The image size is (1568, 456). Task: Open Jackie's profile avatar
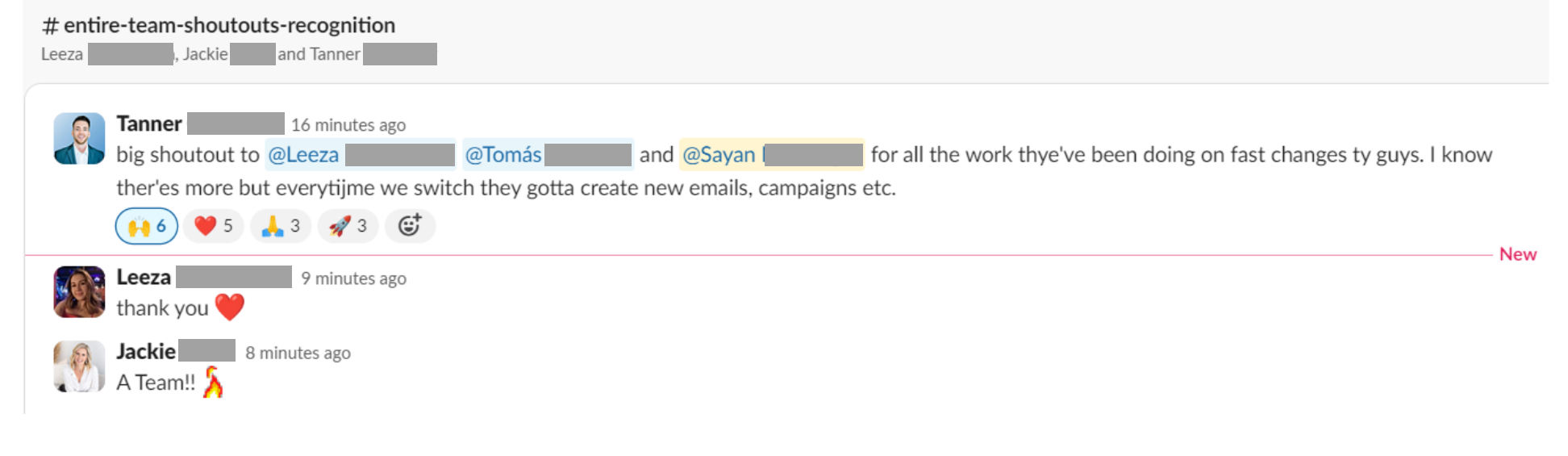[79, 366]
